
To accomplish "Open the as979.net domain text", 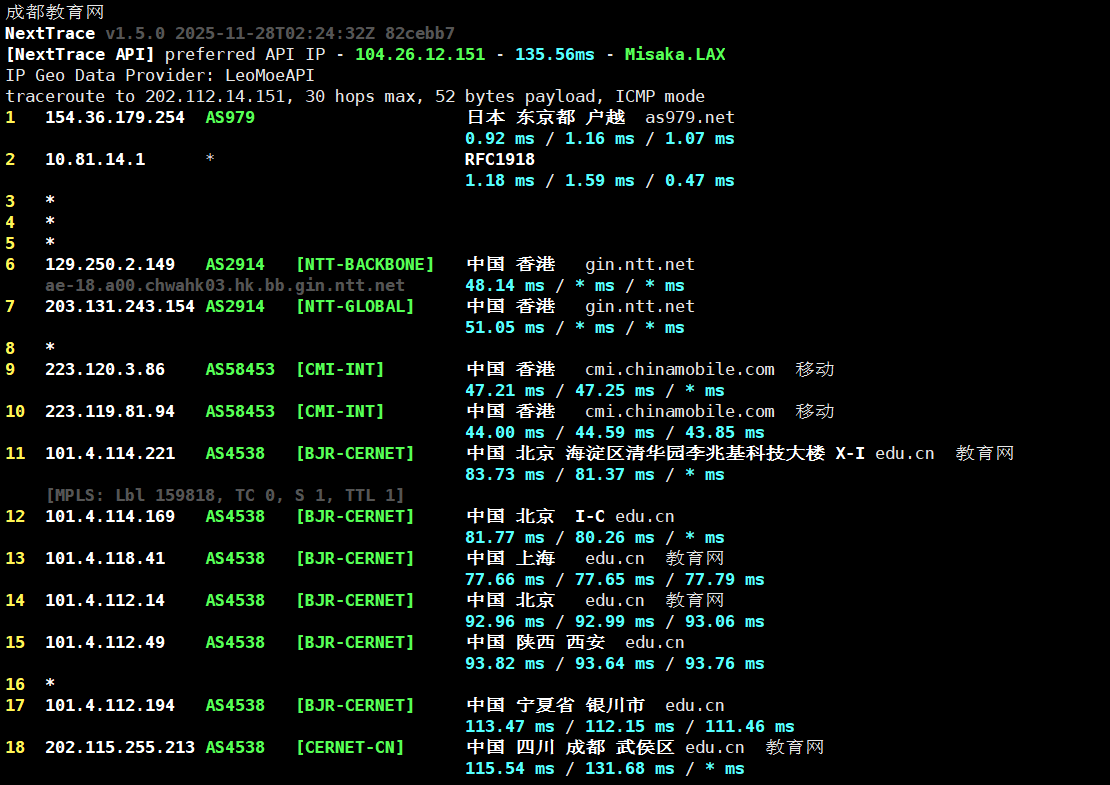I will (690, 118).
